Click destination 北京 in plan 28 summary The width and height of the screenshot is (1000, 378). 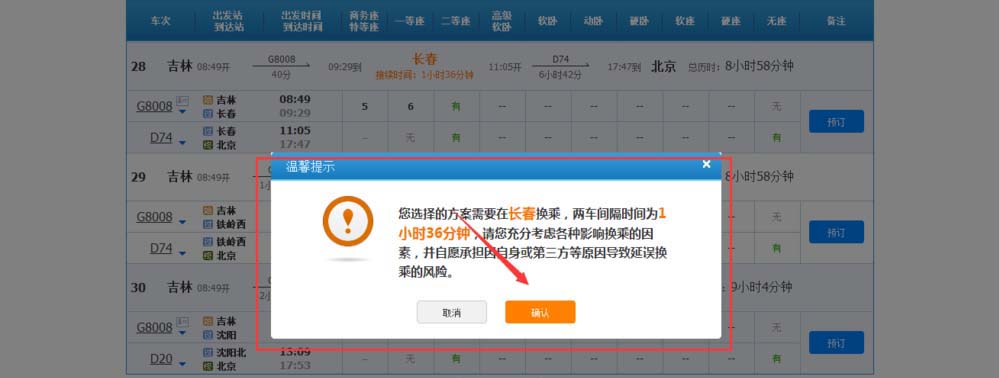(x=664, y=66)
